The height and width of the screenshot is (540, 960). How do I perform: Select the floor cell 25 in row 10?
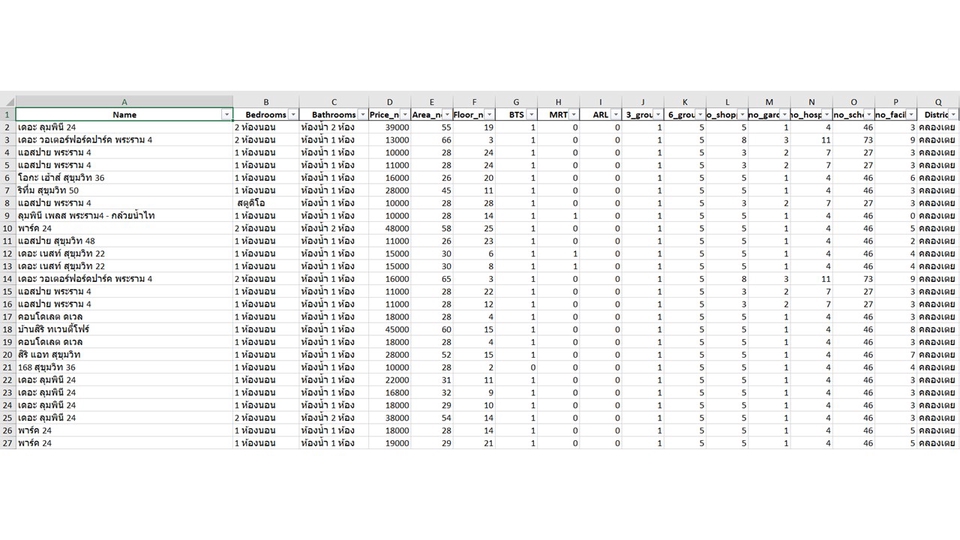[x=474, y=228]
